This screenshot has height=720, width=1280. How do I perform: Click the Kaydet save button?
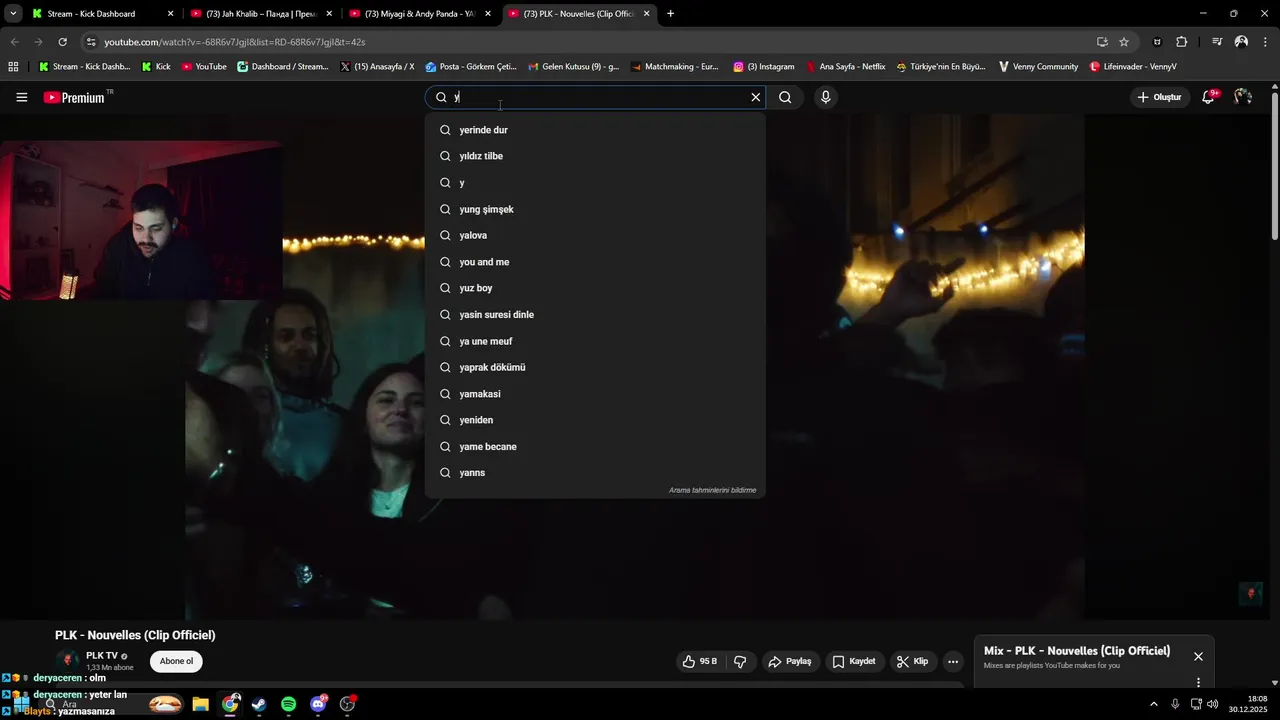click(x=854, y=661)
